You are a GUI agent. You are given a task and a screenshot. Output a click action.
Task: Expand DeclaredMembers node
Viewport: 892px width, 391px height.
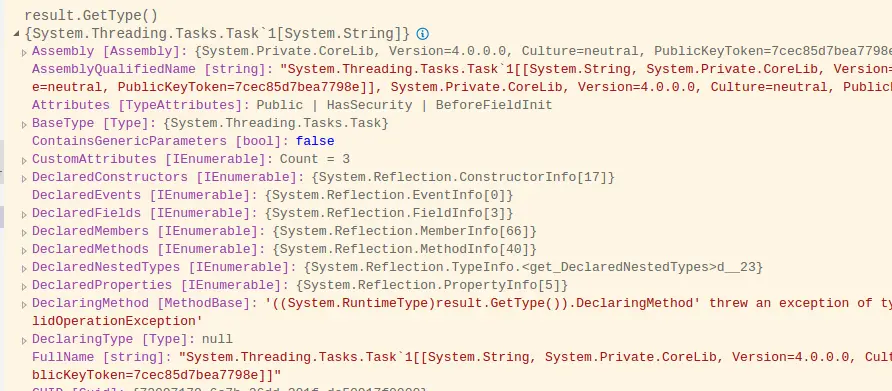click(x=24, y=233)
